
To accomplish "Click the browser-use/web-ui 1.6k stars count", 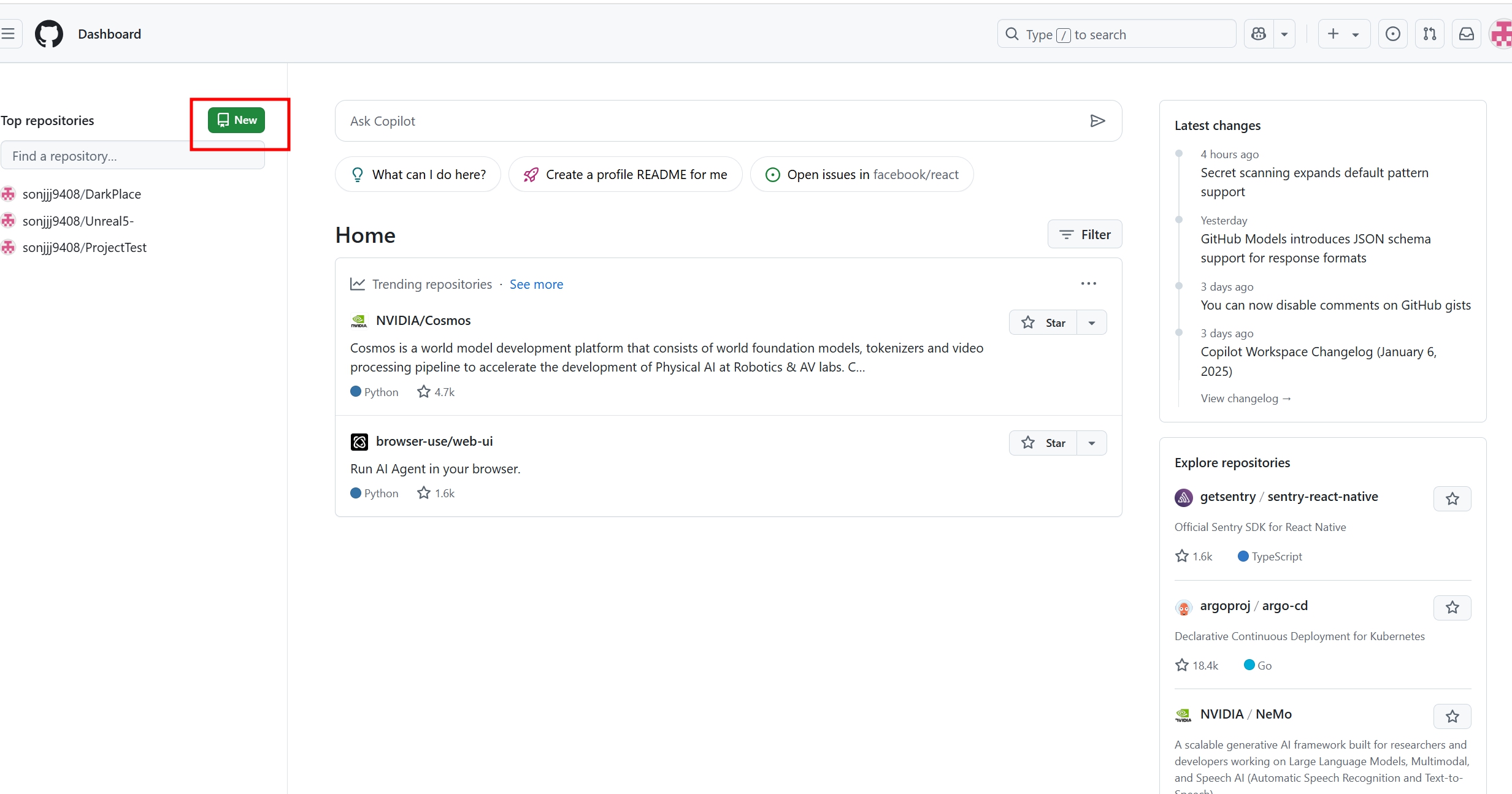I will tap(436, 493).
